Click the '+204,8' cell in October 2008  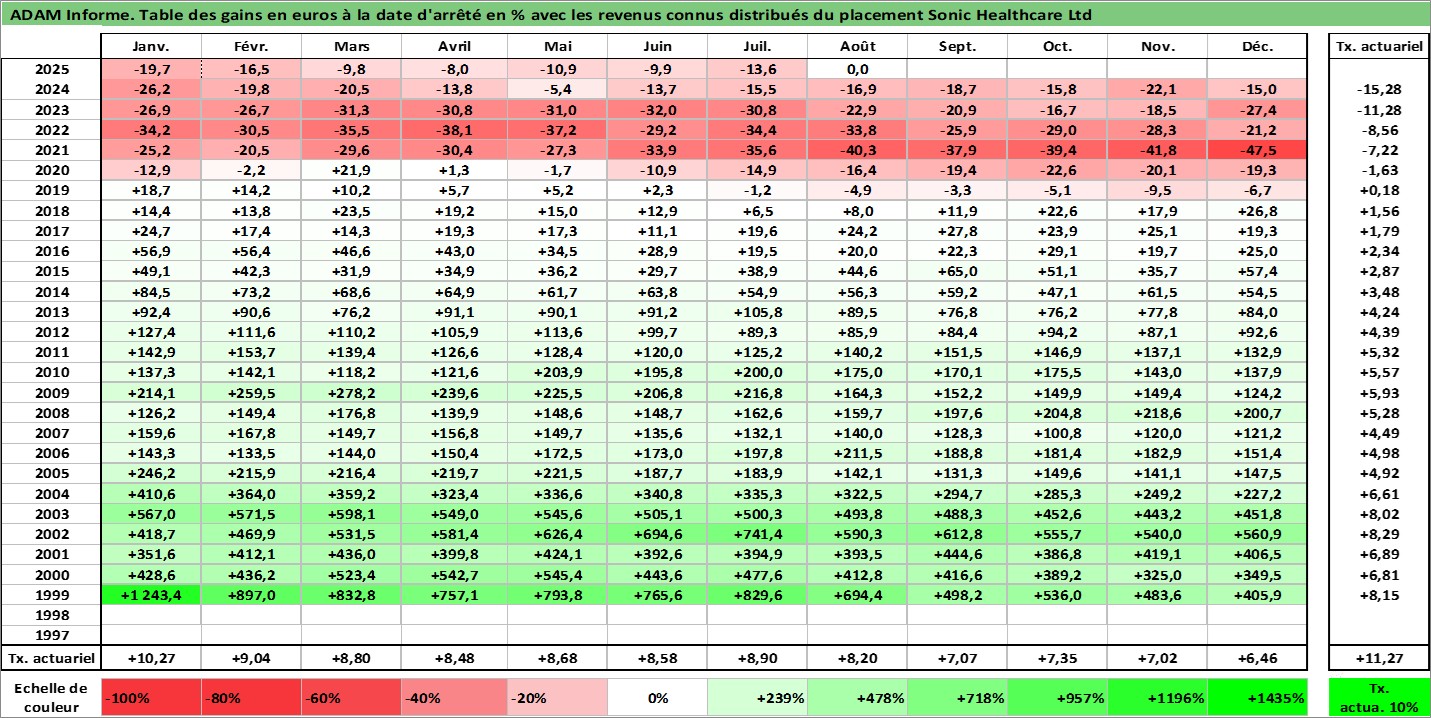1057,413
